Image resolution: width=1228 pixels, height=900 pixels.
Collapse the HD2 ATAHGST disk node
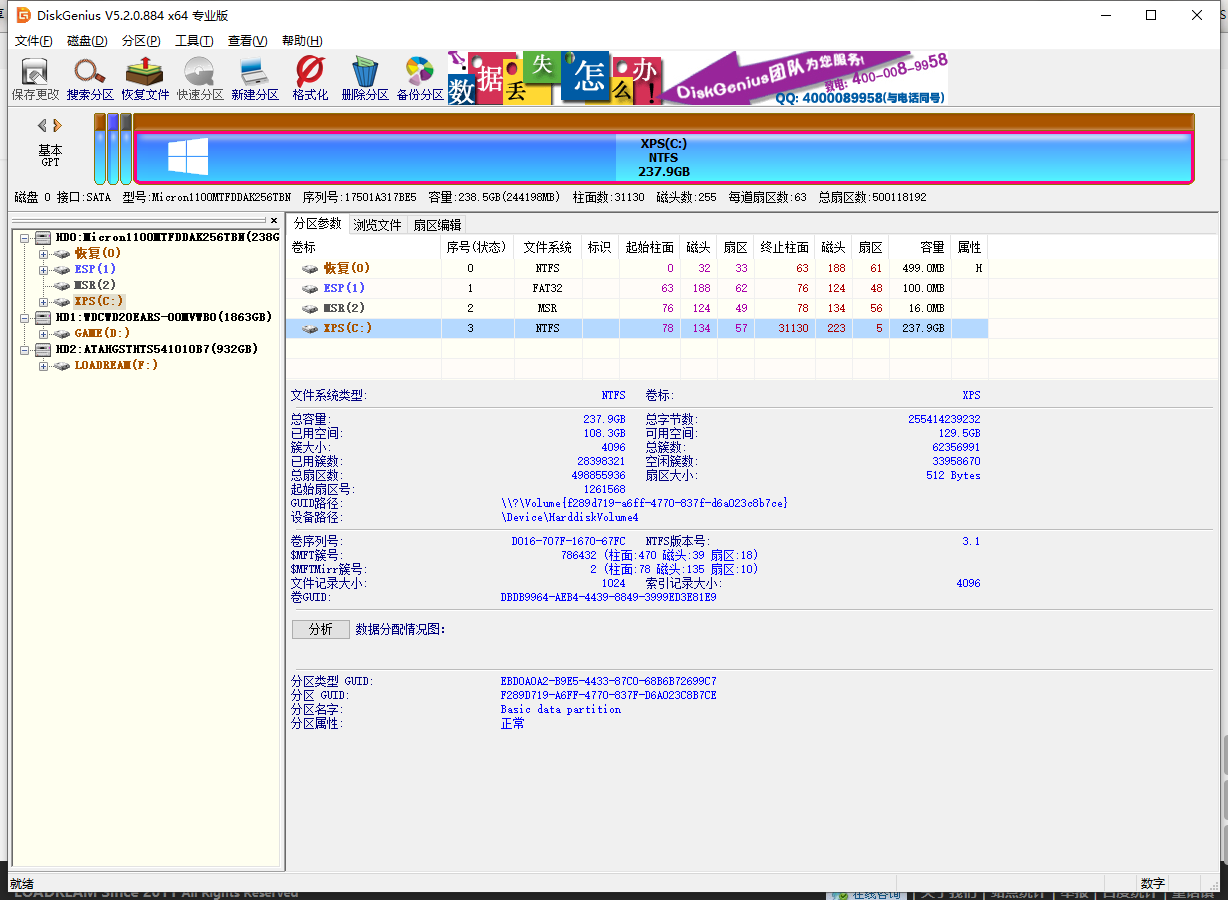point(25,350)
